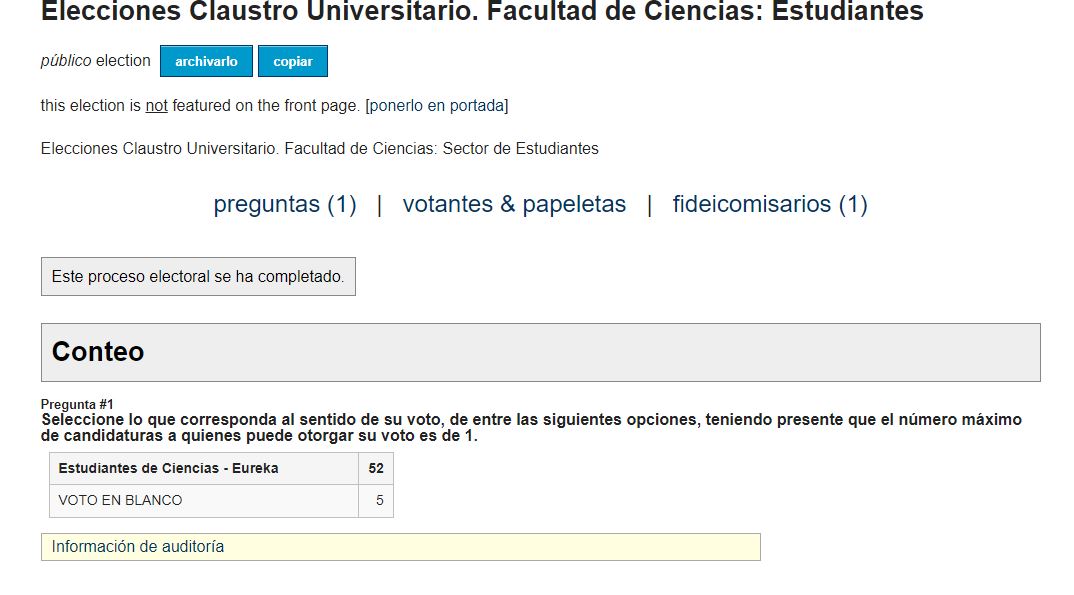The width and height of the screenshot is (1074, 595).
Task: Click the 52 vote count cell
Action: tap(376, 468)
